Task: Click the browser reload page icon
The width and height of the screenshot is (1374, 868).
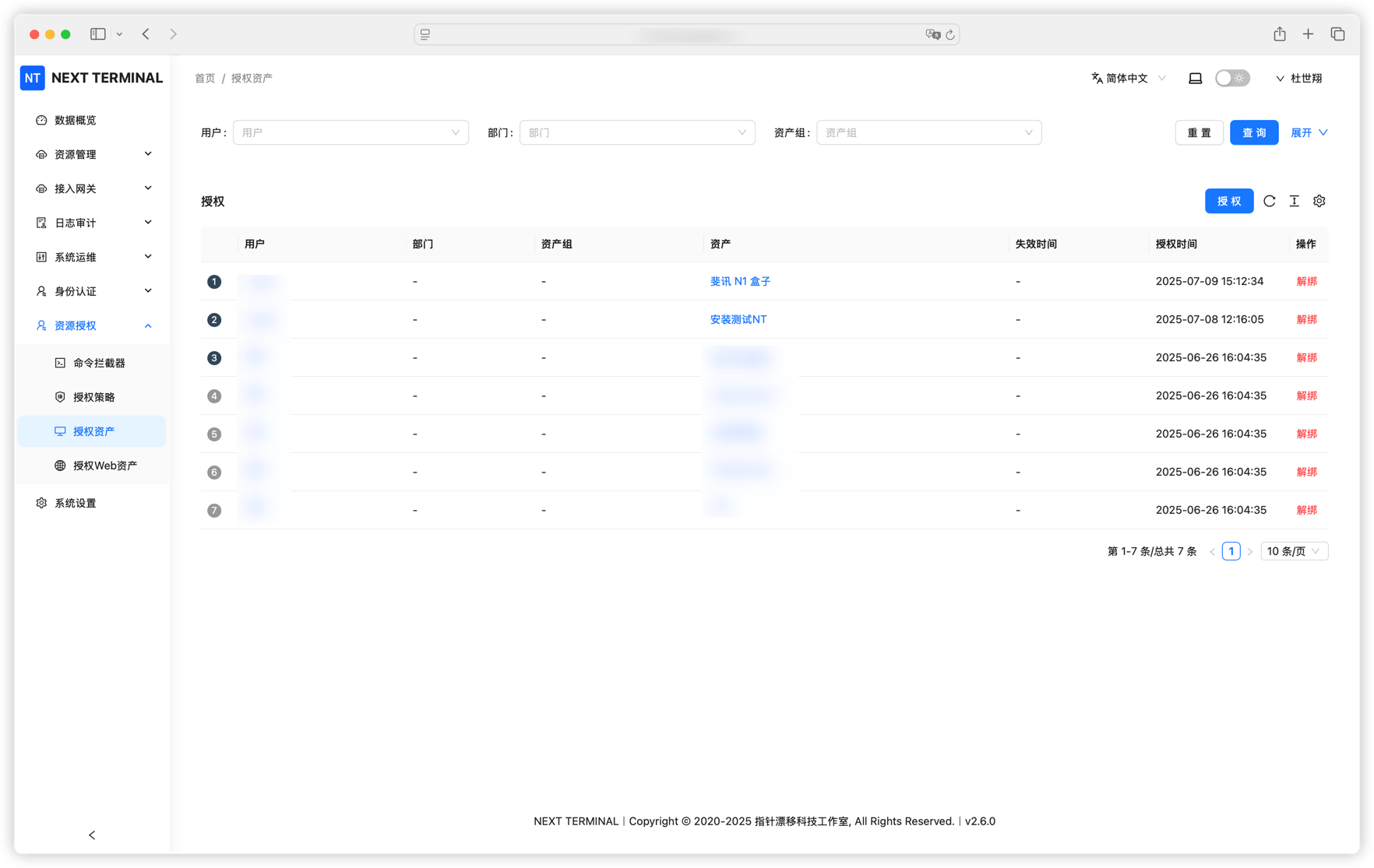Action: [949, 34]
